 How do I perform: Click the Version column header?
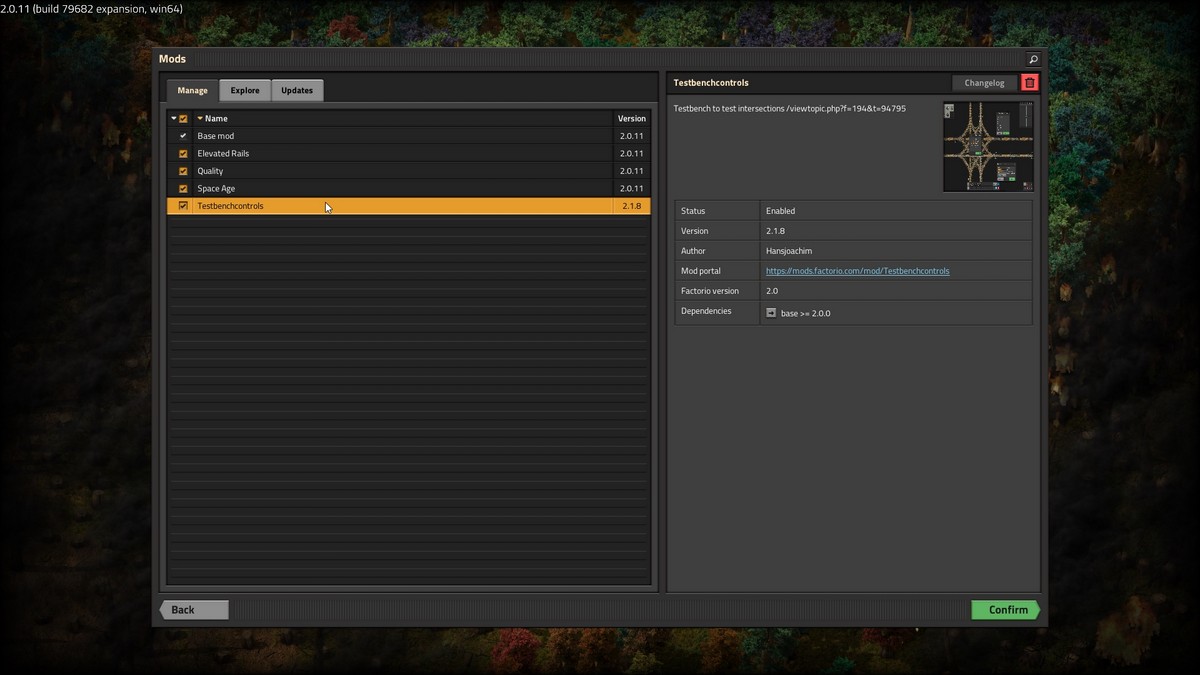point(631,118)
